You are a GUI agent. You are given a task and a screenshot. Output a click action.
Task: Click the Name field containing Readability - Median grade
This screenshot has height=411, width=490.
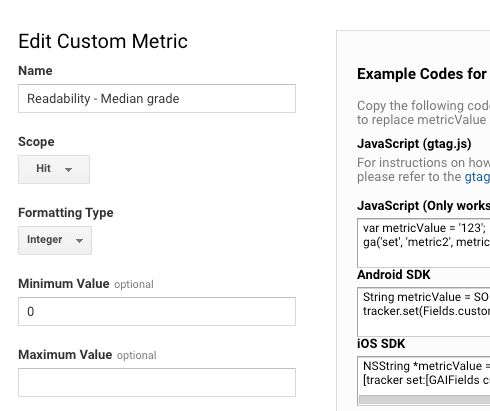[157, 99]
